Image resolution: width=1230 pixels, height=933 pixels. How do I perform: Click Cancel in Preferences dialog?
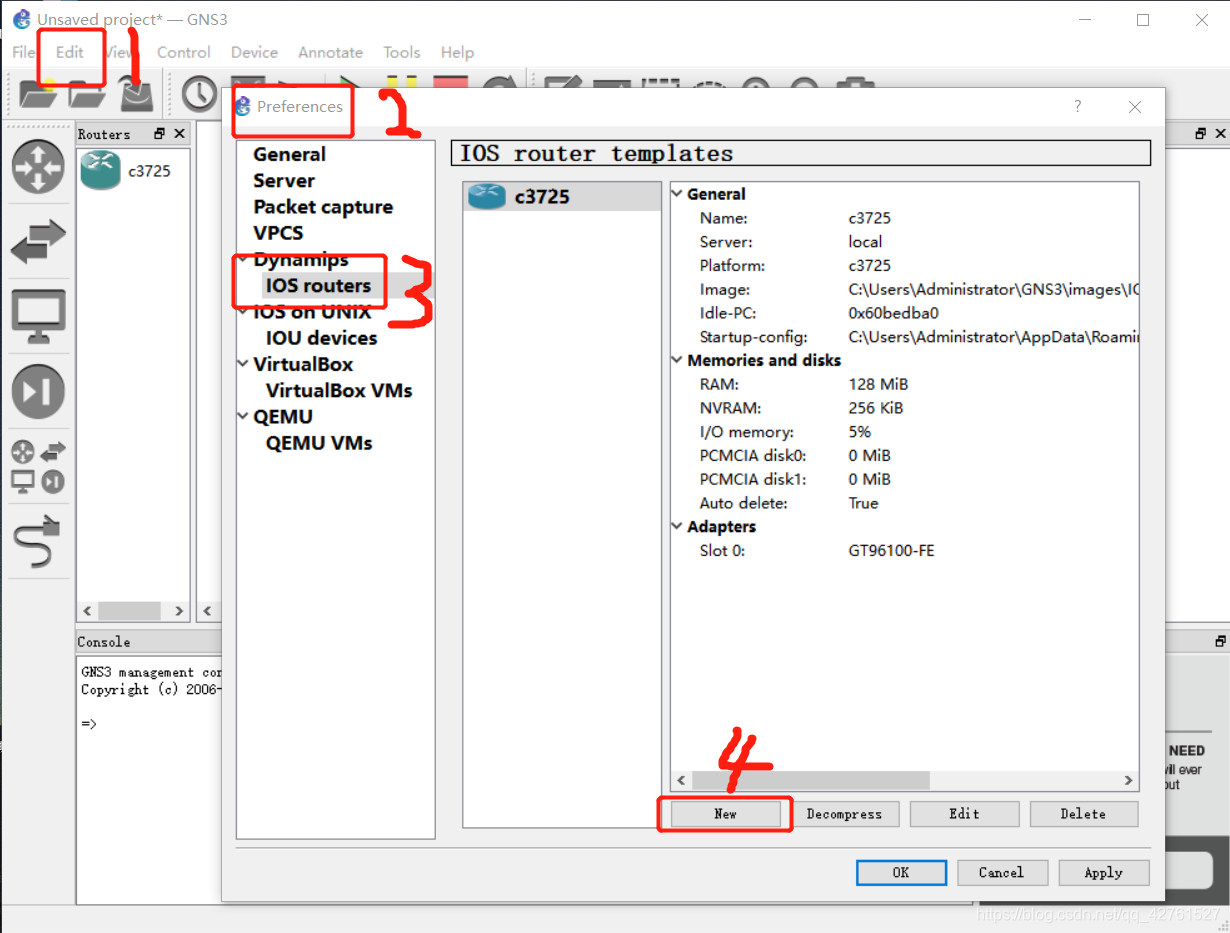pyautogui.click(x=1001, y=873)
